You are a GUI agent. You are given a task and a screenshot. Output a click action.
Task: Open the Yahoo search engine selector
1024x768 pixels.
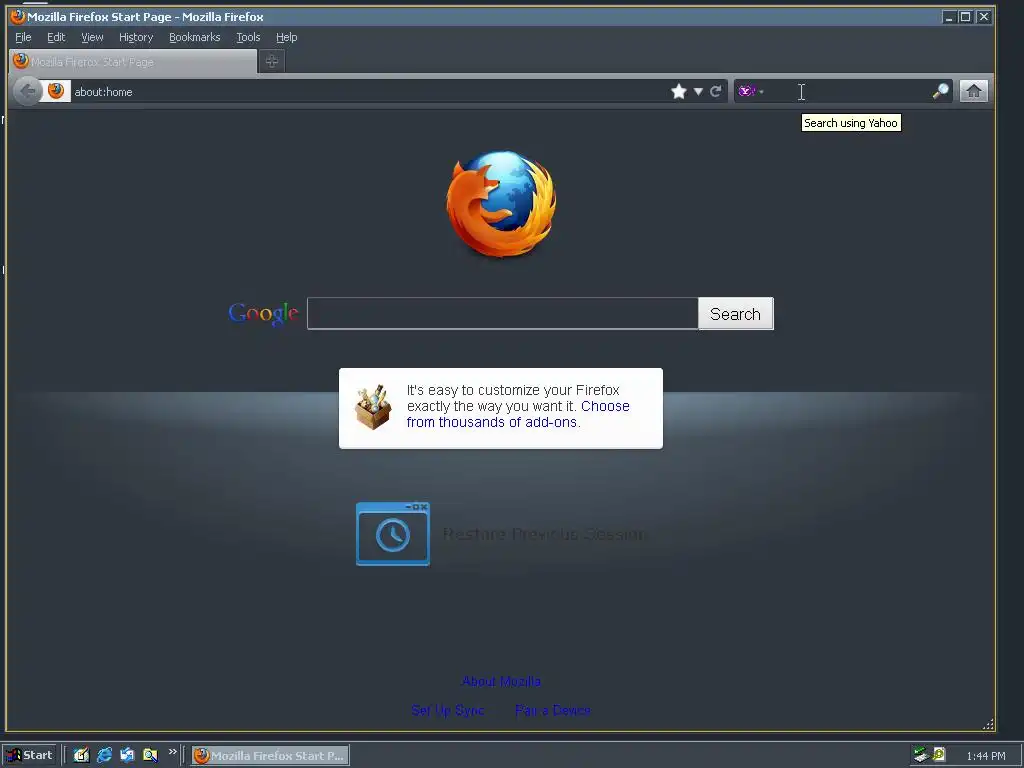(x=751, y=91)
